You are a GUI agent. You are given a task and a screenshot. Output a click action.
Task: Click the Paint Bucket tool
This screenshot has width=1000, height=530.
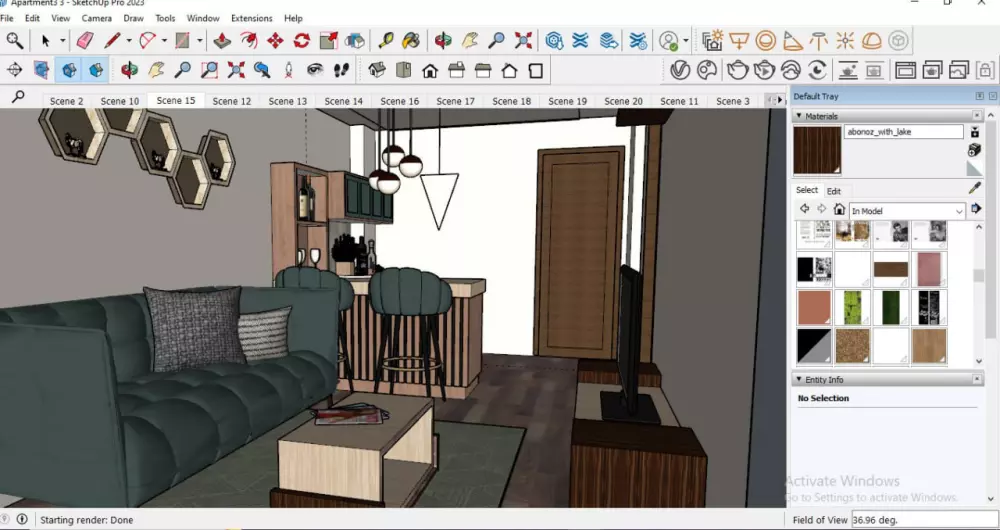click(410, 41)
